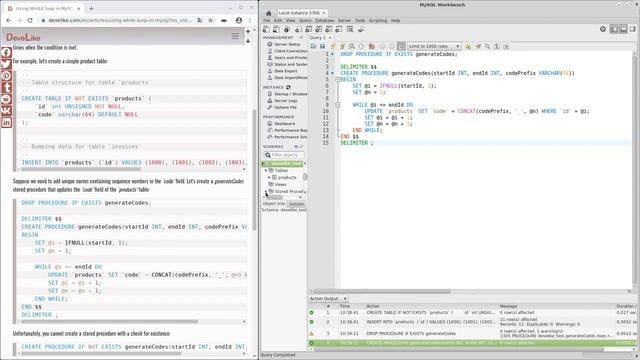Screen dimensions: 640x360
Task: Click the Filter objects search field
Action: click(284, 155)
